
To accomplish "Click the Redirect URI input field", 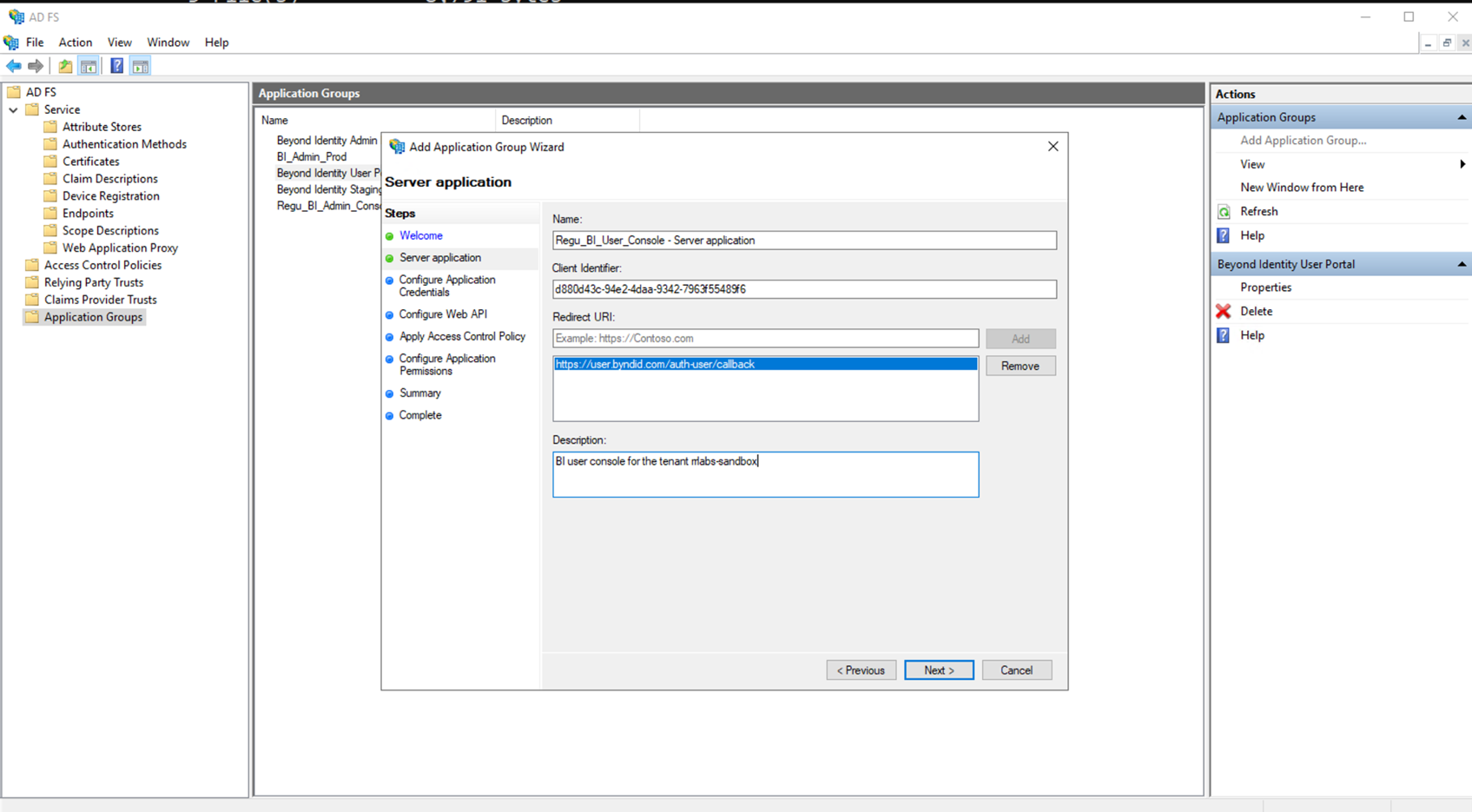I will 764,339.
